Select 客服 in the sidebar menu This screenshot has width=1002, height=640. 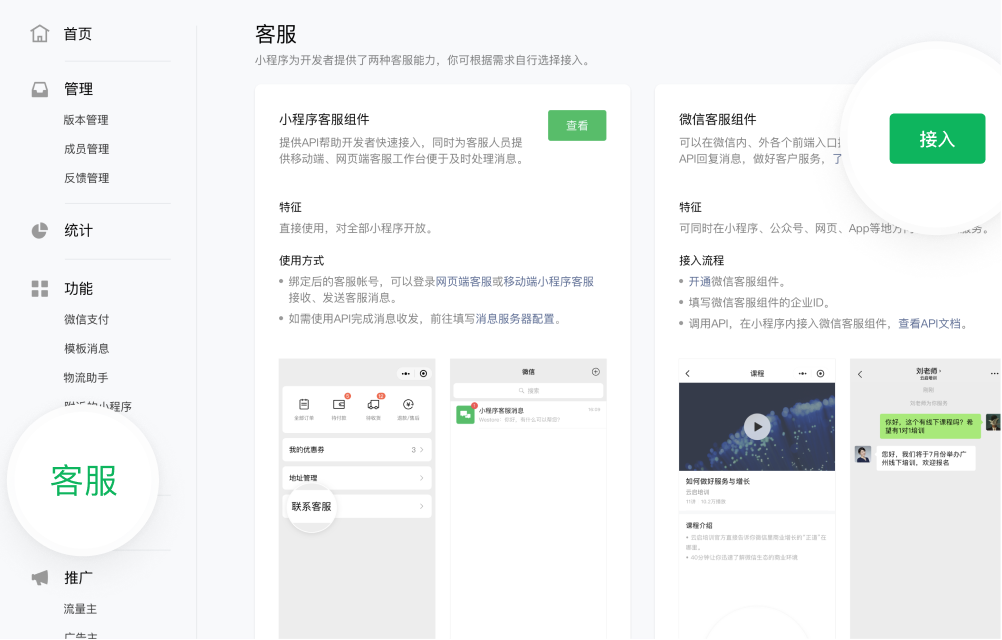click(x=83, y=480)
